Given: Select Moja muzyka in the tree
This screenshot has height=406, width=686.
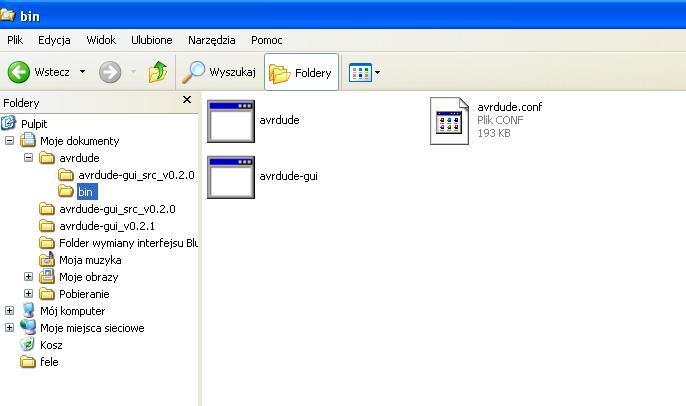Looking at the screenshot, I should click(90, 260).
